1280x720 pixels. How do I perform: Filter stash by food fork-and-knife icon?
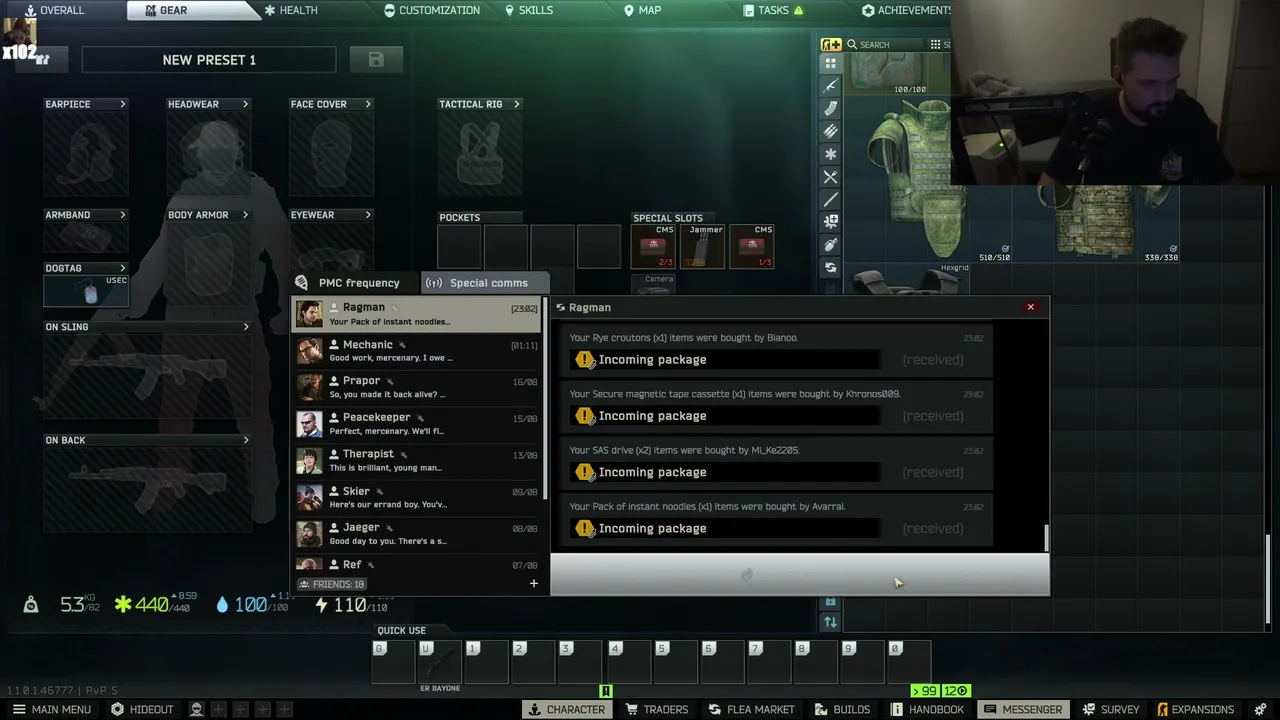click(830, 177)
